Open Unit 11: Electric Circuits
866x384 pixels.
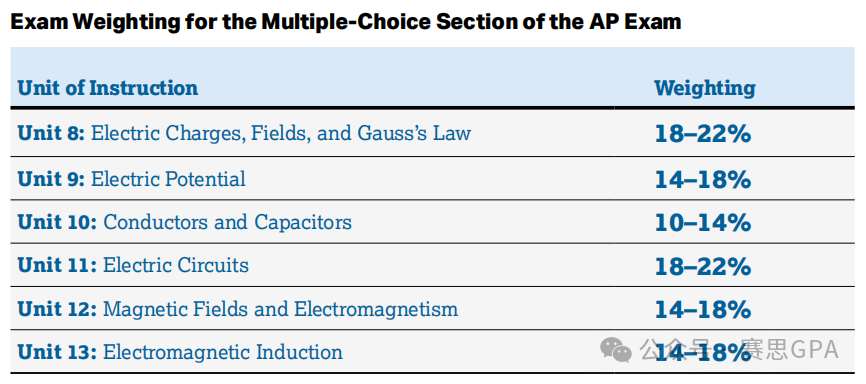point(133,265)
